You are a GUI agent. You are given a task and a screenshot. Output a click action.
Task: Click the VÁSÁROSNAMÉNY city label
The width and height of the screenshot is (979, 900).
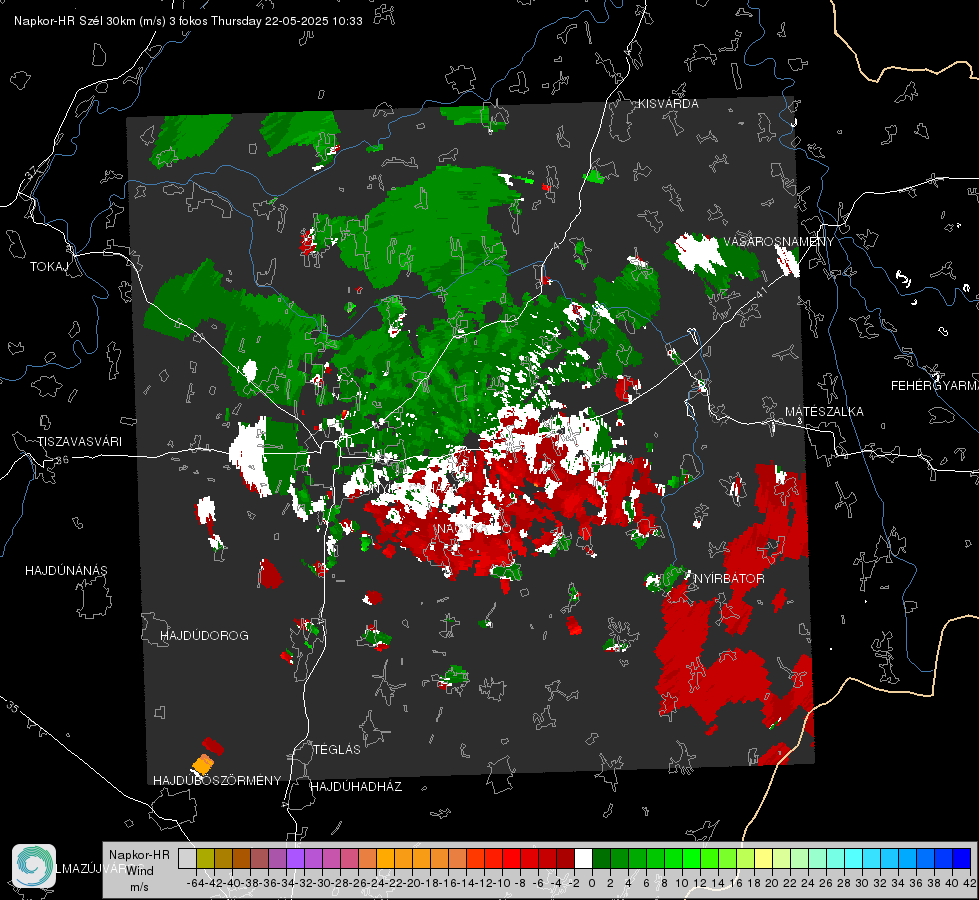point(779,242)
